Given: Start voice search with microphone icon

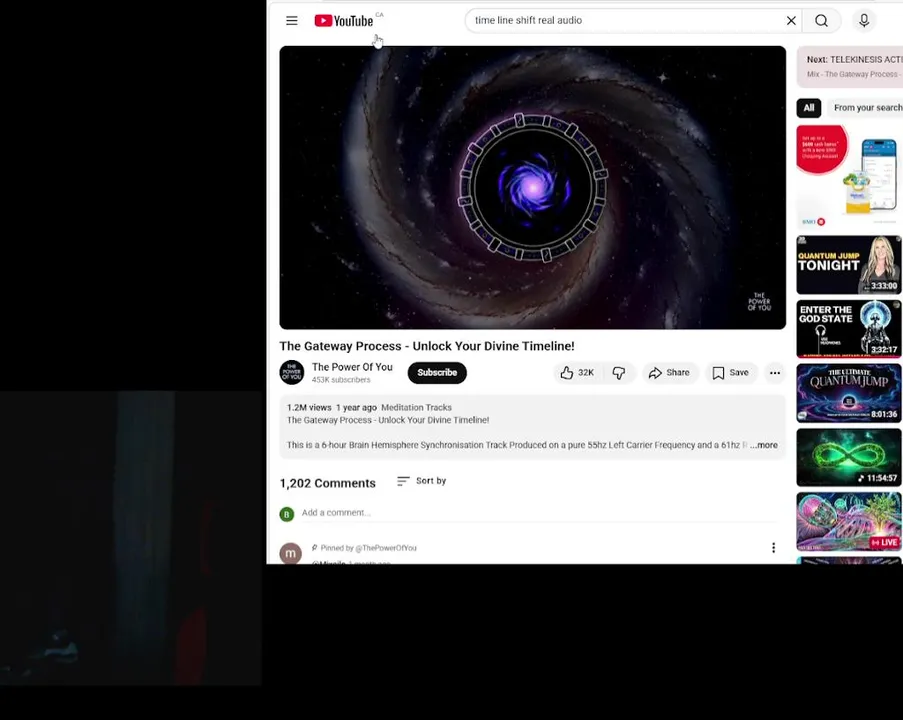Looking at the screenshot, I should click(x=864, y=21).
